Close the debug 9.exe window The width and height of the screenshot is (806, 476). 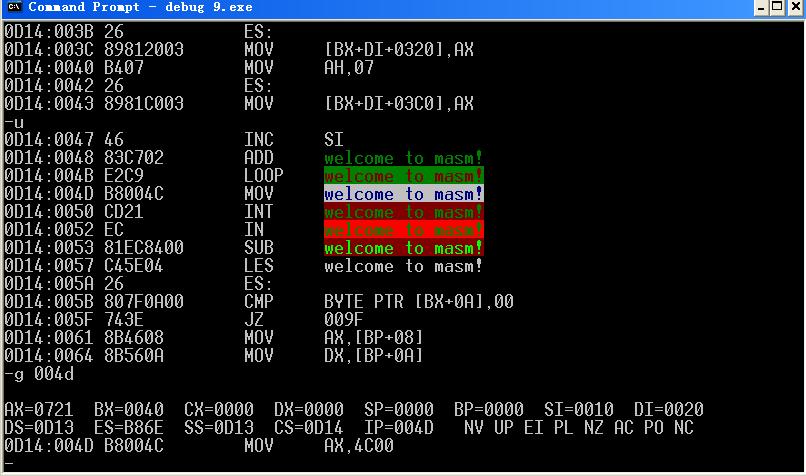point(796,8)
